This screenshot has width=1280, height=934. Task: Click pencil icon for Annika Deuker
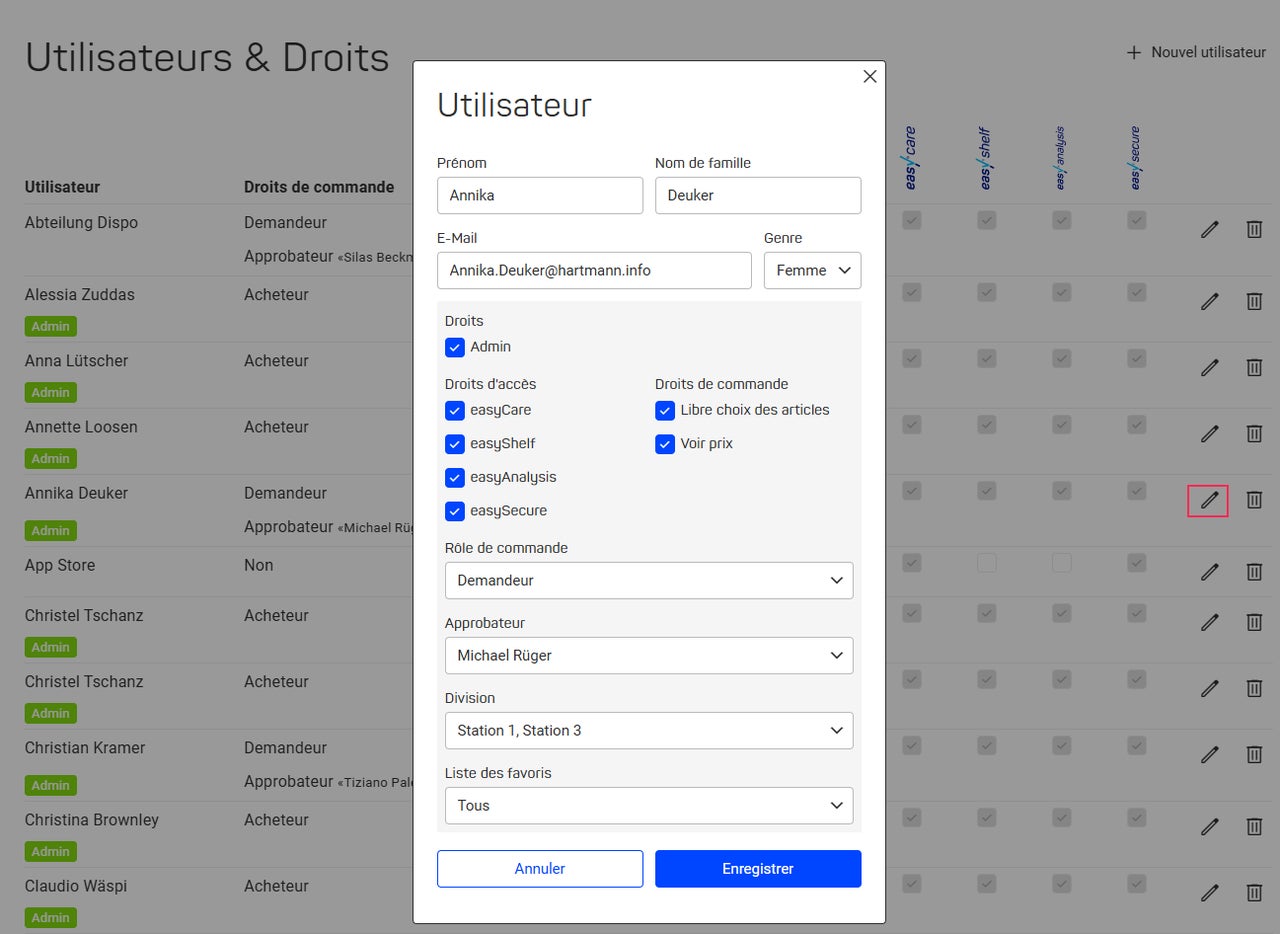(x=1210, y=500)
